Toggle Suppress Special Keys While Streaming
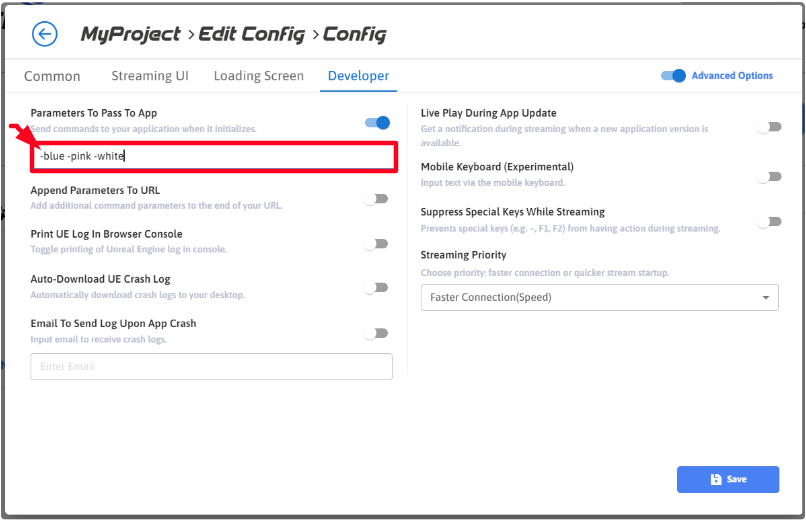This screenshot has width=806, height=522. pyautogui.click(x=768, y=222)
